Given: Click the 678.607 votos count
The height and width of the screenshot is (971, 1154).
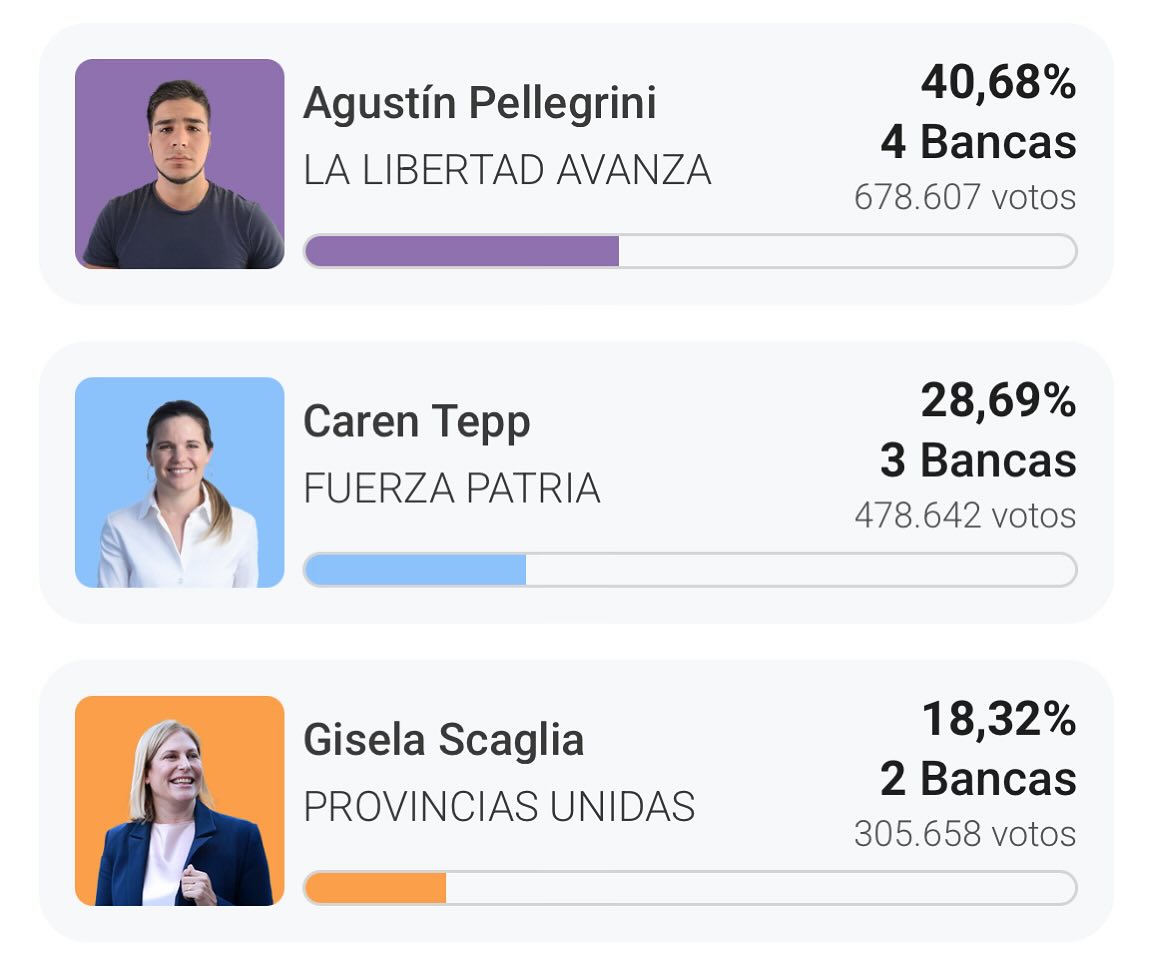Looking at the screenshot, I should pos(965,197).
